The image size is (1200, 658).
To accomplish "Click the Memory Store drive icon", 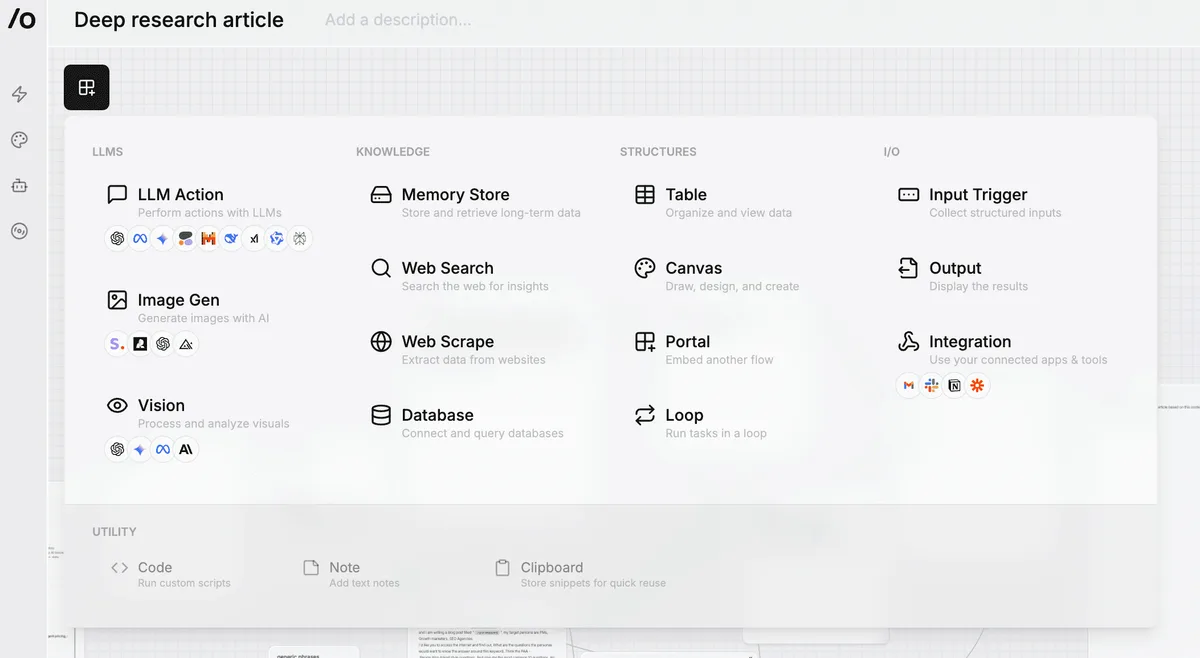I will [x=381, y=194].
